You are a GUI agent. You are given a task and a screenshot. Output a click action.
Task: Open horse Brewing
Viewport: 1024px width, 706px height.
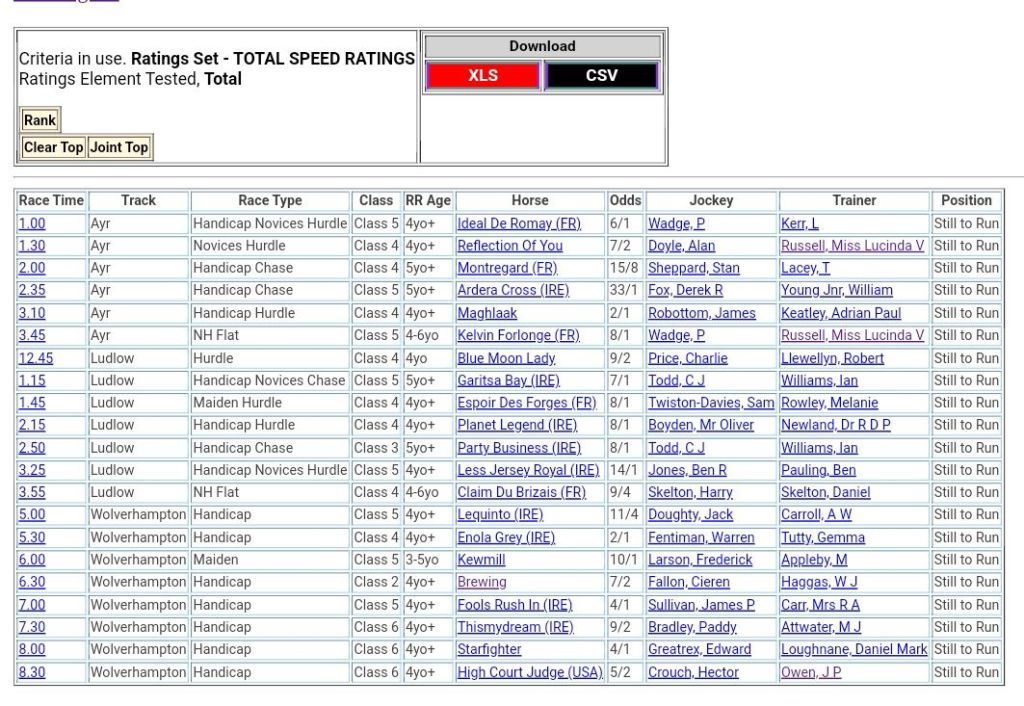coord(482,582)
